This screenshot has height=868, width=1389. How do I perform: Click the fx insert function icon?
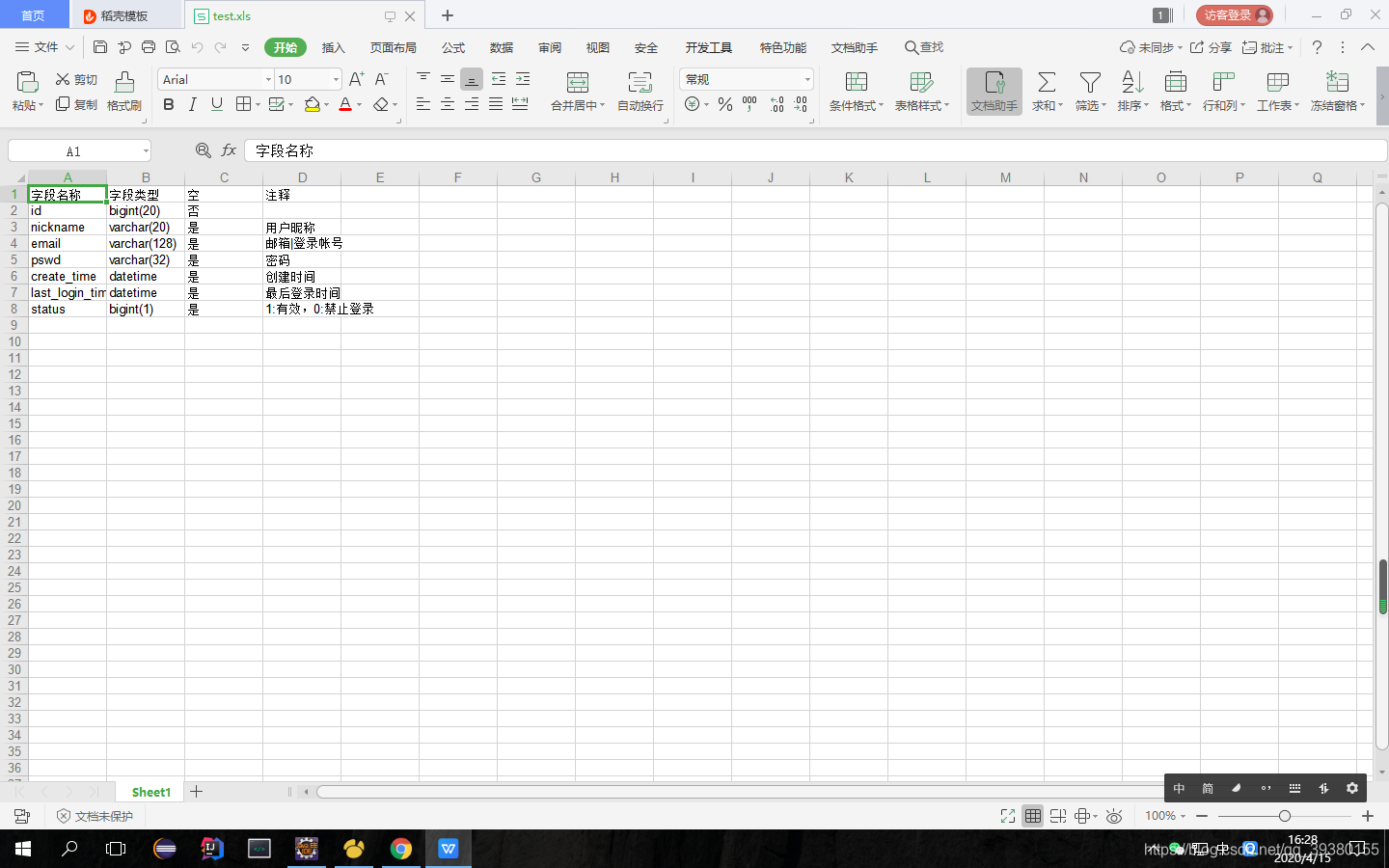[x=229, y=150]
